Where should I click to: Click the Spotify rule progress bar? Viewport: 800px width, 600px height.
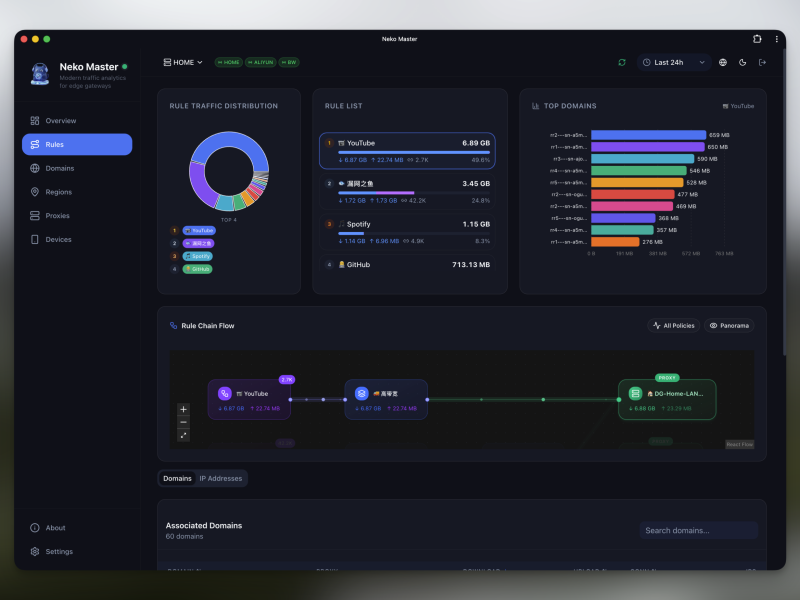pos(414,233)
